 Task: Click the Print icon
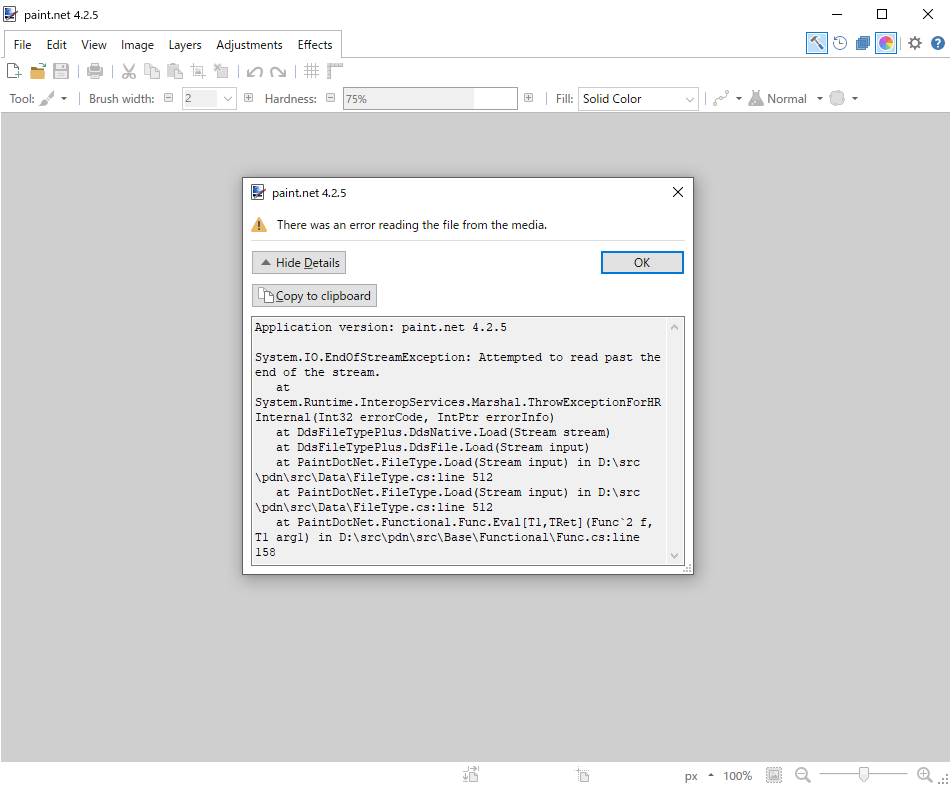click(x=95, y=71)
